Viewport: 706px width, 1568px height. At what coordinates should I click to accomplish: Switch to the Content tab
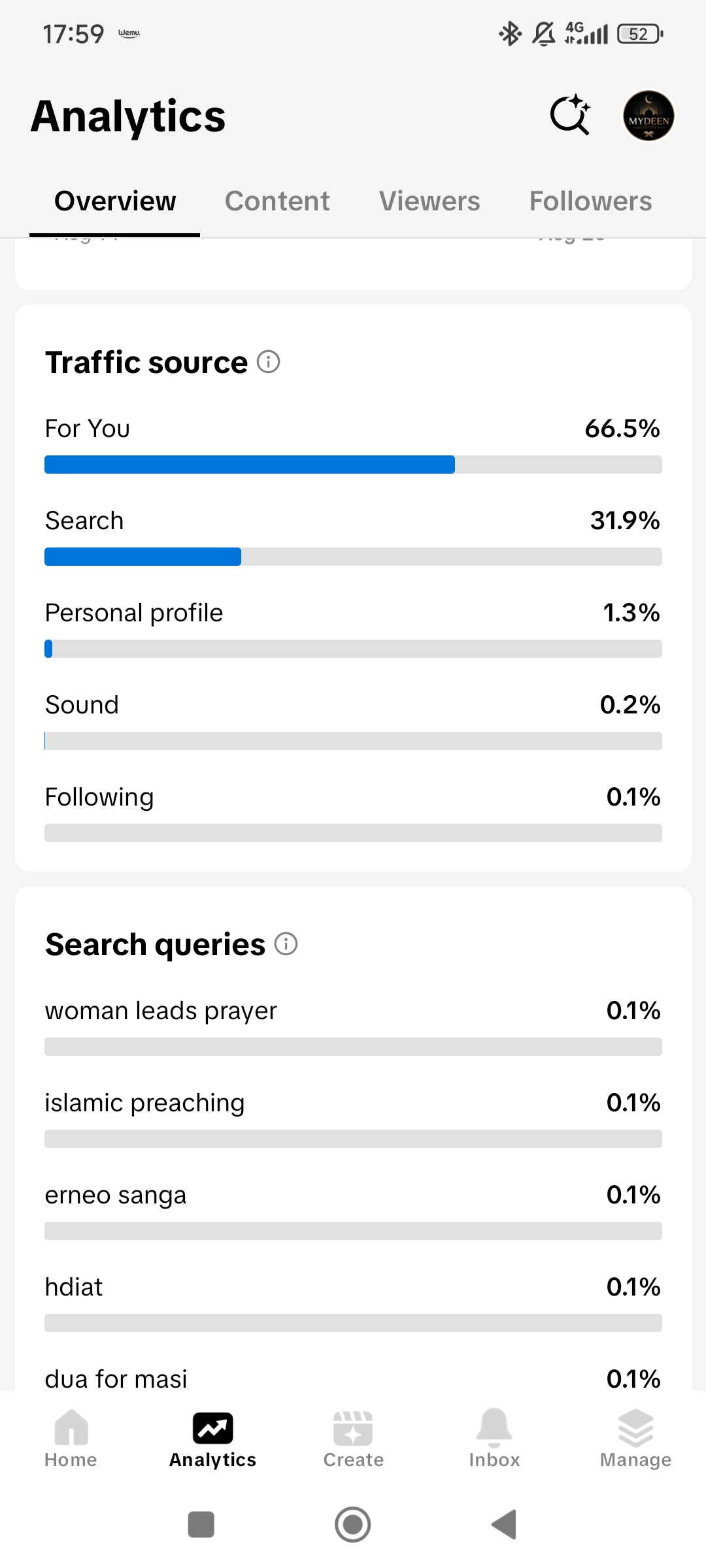tap(277, 201)
